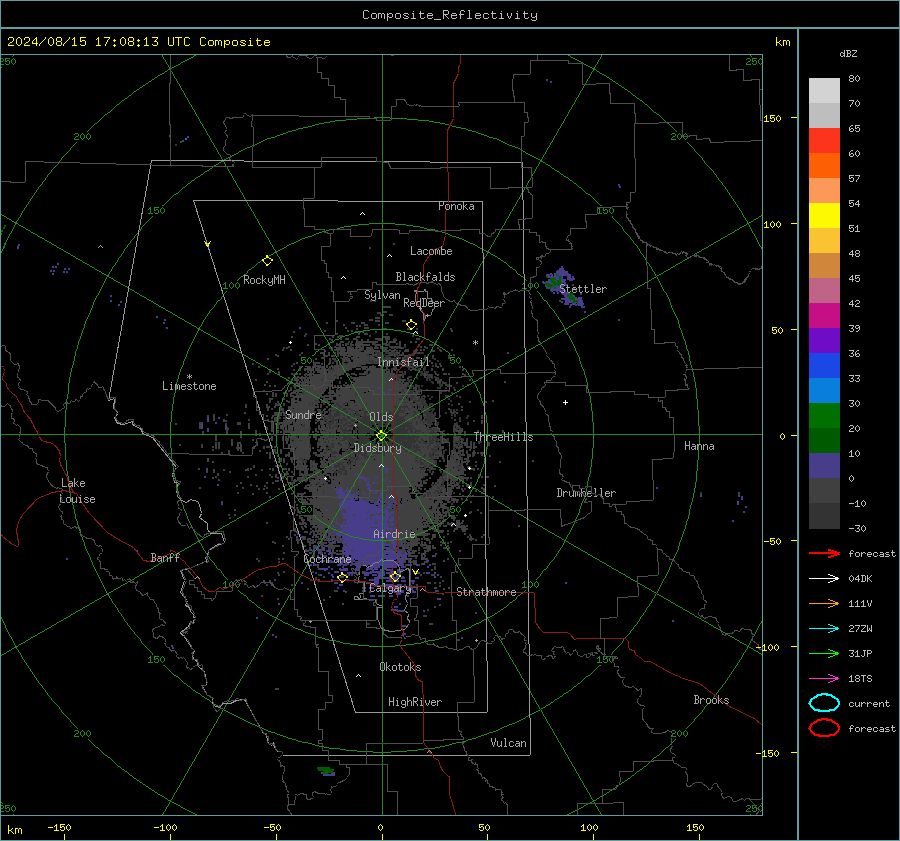Click the white 04DK arrow icon
900x841 pixels.
click(824, 578)
